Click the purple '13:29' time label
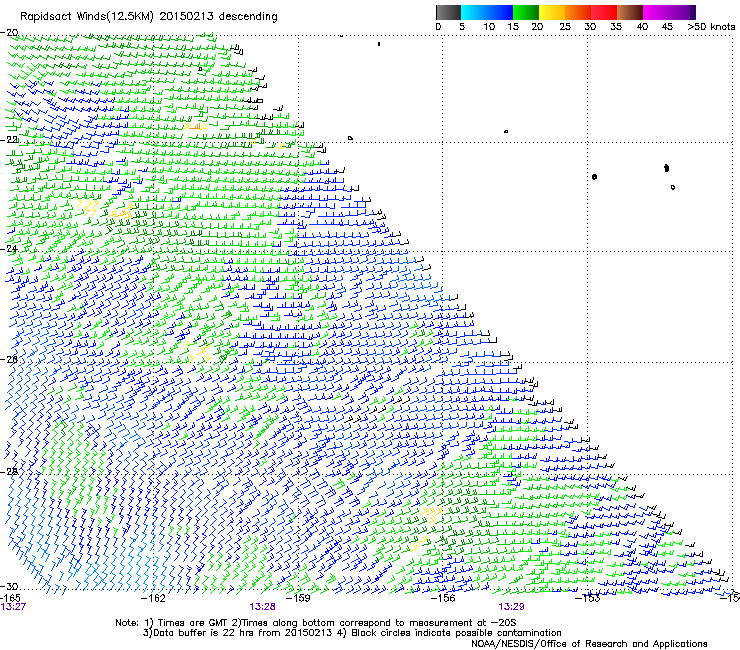740x650 pixels. (x=511, y=607)
